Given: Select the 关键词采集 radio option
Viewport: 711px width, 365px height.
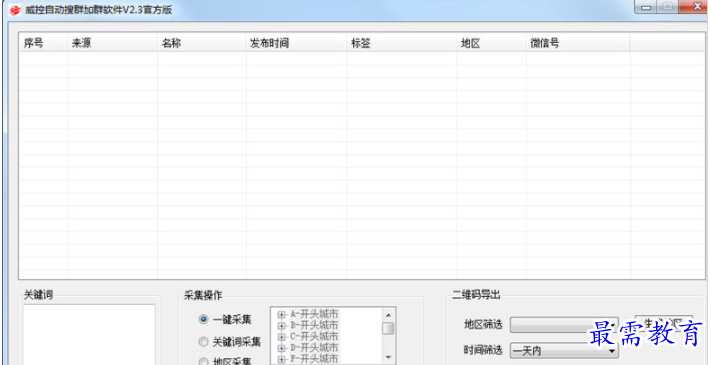Looking at the screenshot, I should pos(204,341).
